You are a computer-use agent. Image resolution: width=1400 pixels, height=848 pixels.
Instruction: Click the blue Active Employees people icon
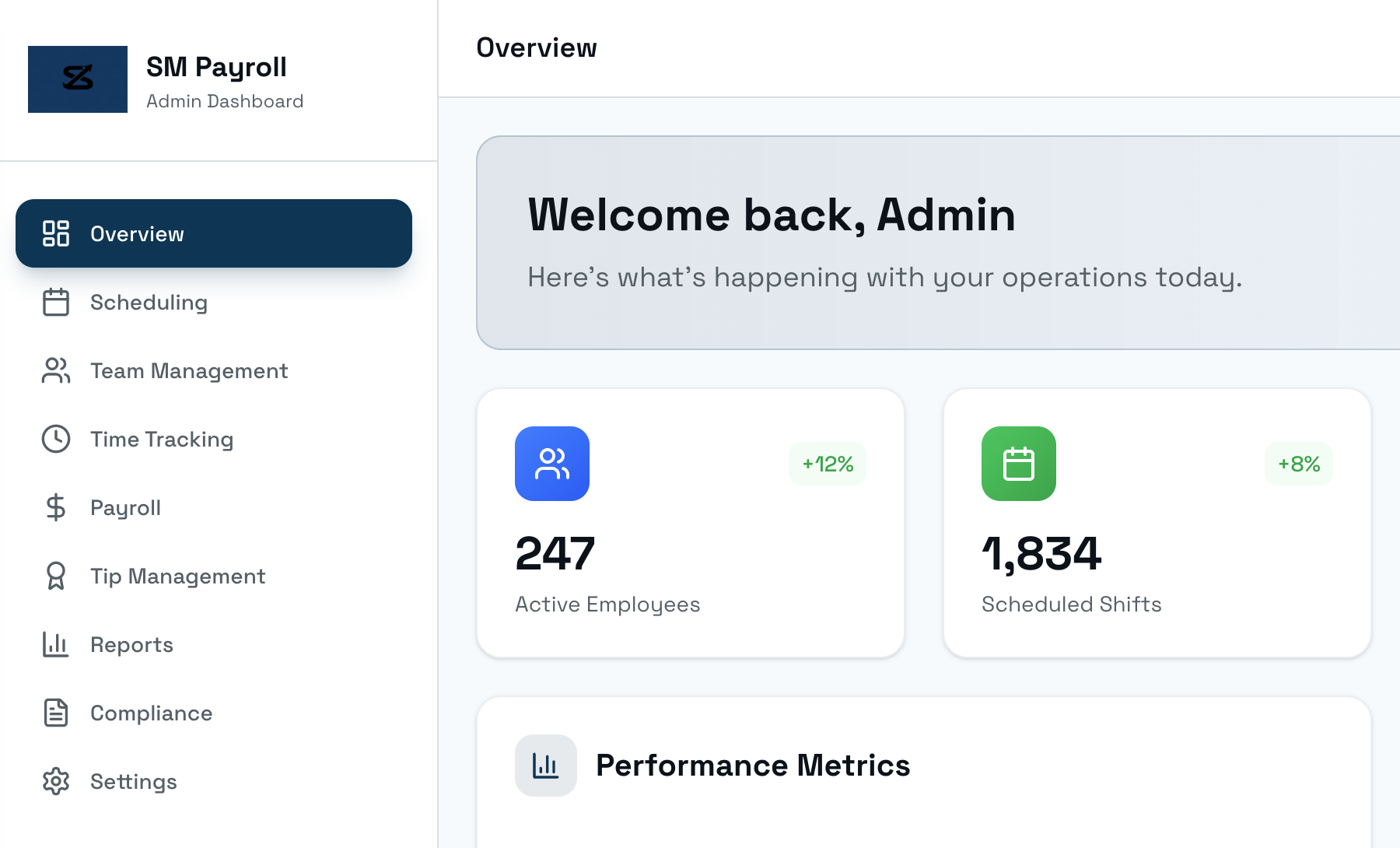point(552,464)
